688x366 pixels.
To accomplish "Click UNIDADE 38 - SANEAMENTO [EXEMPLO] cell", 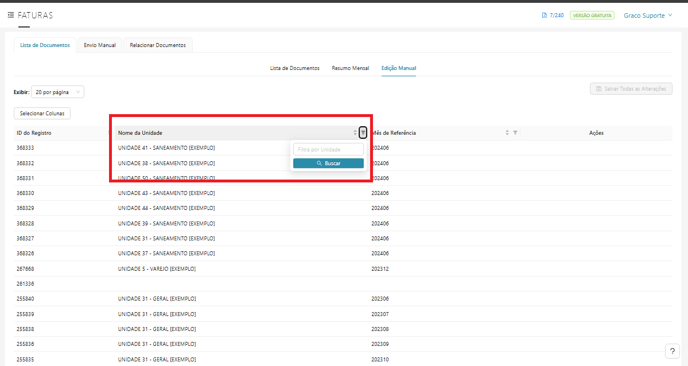I will coord(166,163).
